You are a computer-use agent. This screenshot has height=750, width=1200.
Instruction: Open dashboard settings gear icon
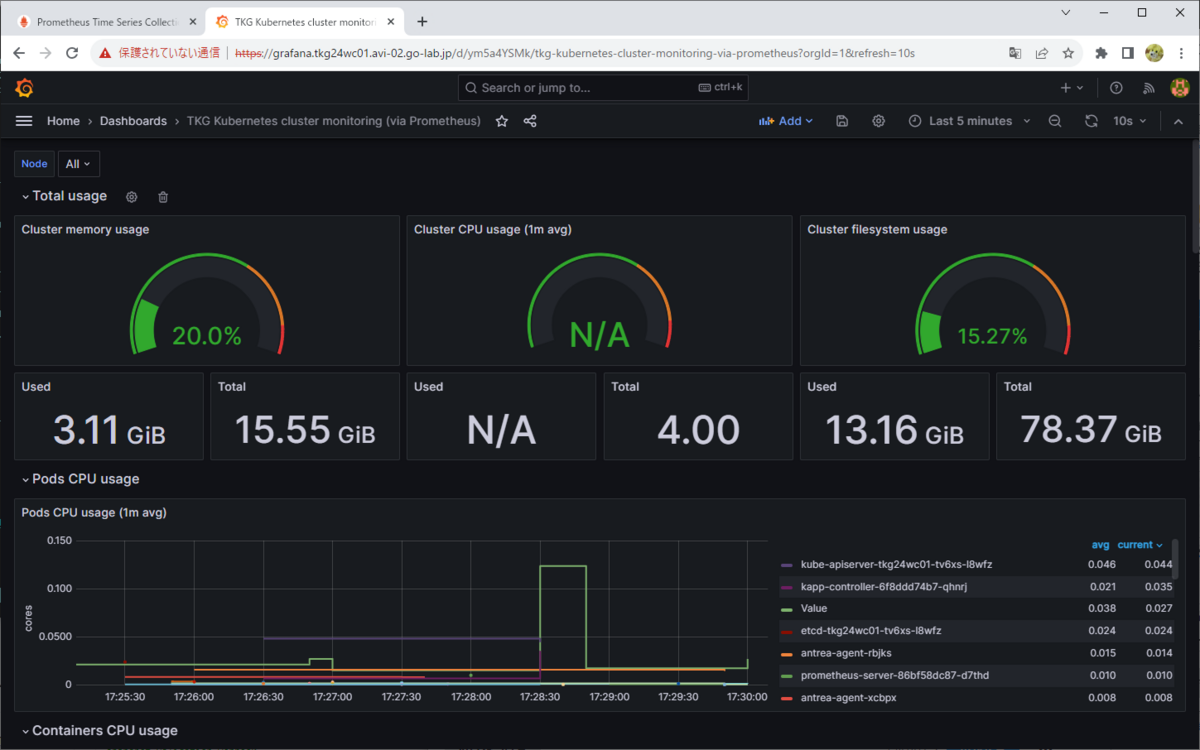click(x=878, y=121)
